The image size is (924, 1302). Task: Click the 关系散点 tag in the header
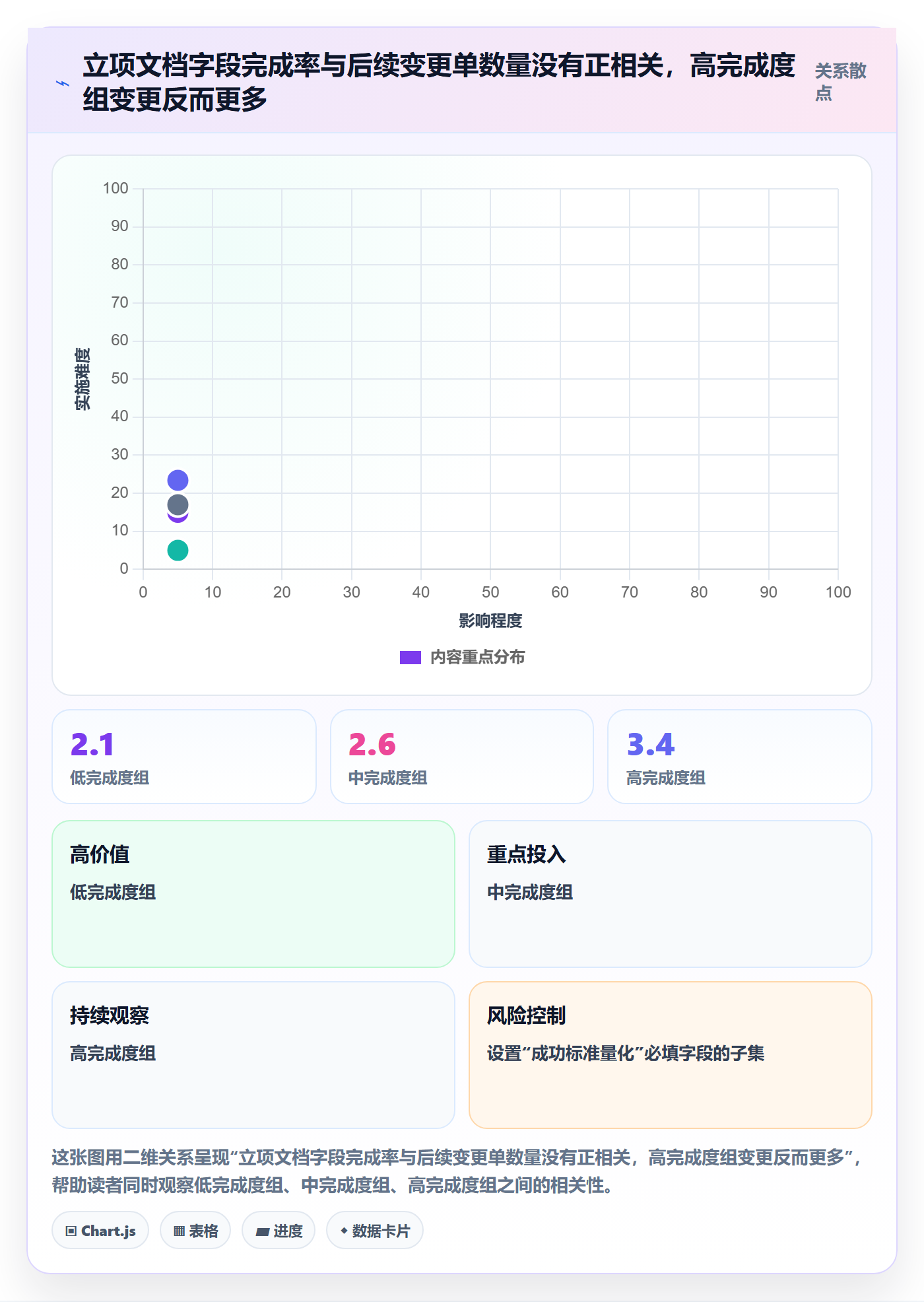coord(840,82)
